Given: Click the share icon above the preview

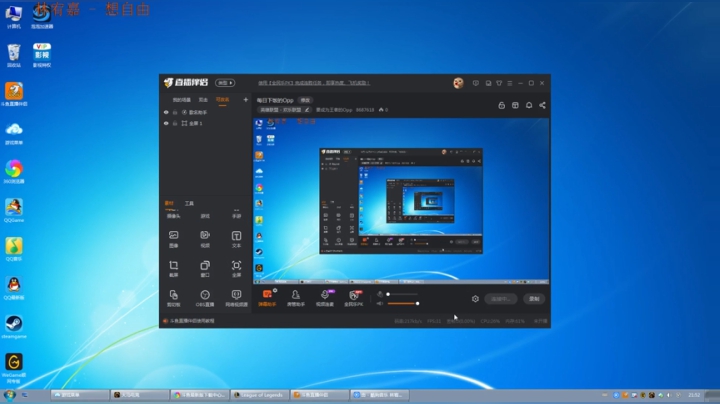Looking at the screenshot, I should coord(542,105).
